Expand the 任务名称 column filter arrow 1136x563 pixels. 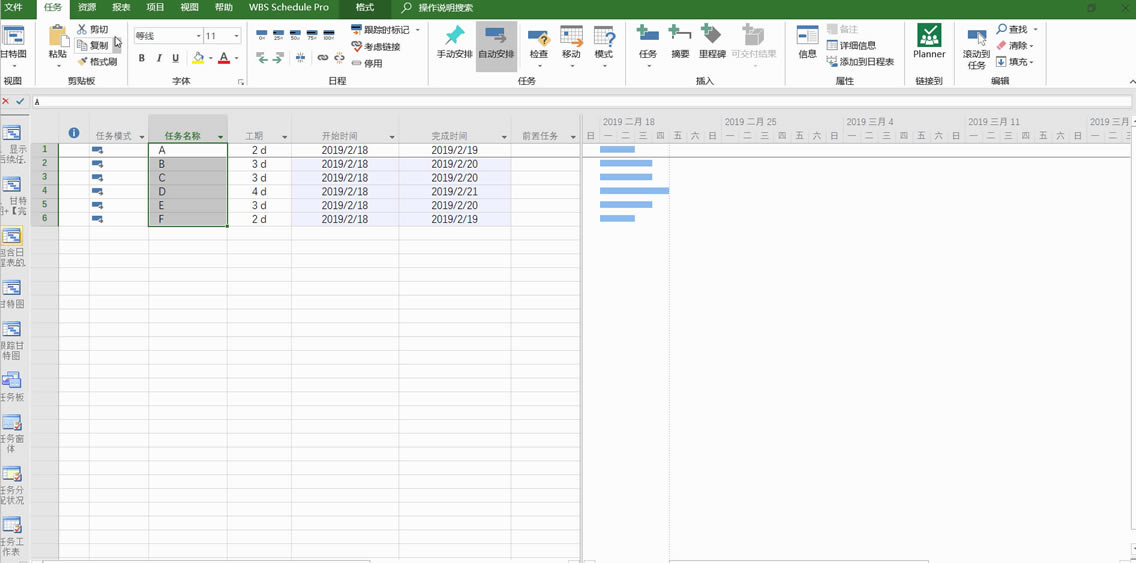tap(220, 137)
